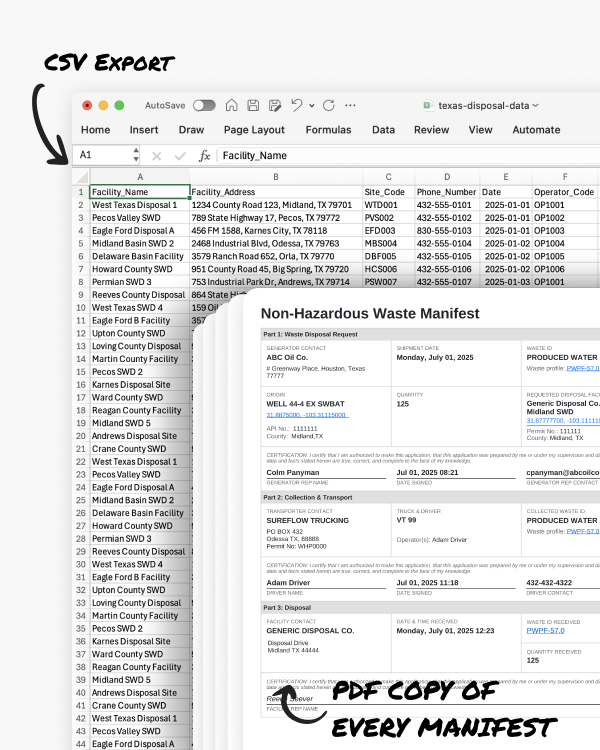Open the Home ribbon tab
The image size is (600, 750).
coord(96,130)
